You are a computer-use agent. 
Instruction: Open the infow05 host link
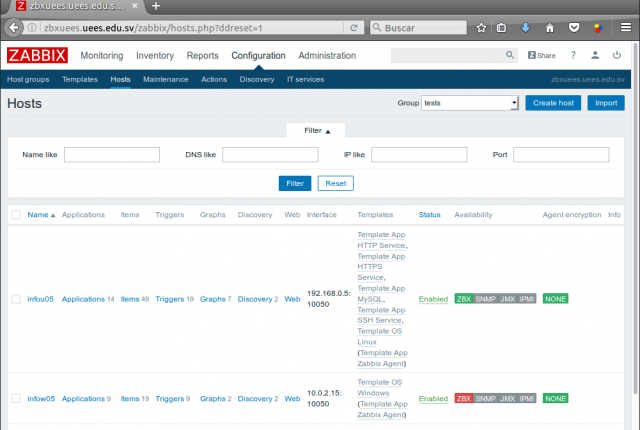point(41,399)
